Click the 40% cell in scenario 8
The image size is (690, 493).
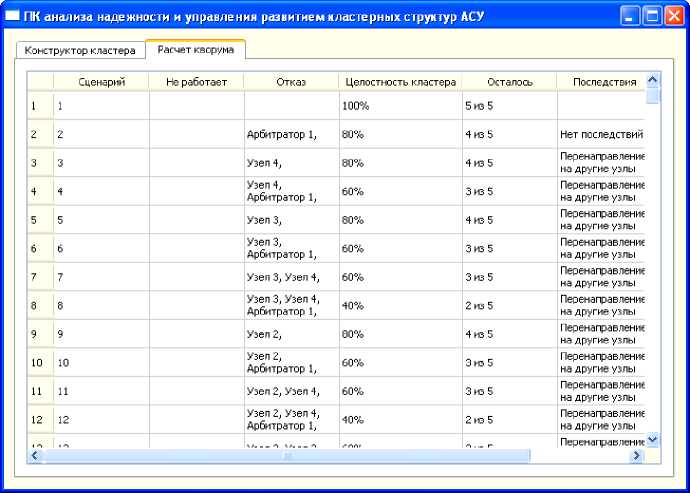[400, 305]
